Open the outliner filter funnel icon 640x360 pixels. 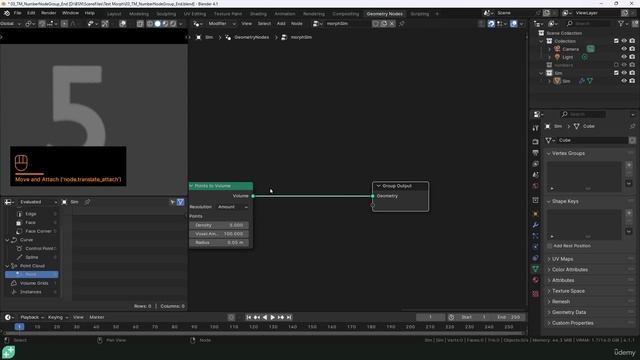[x=621, y=24]
